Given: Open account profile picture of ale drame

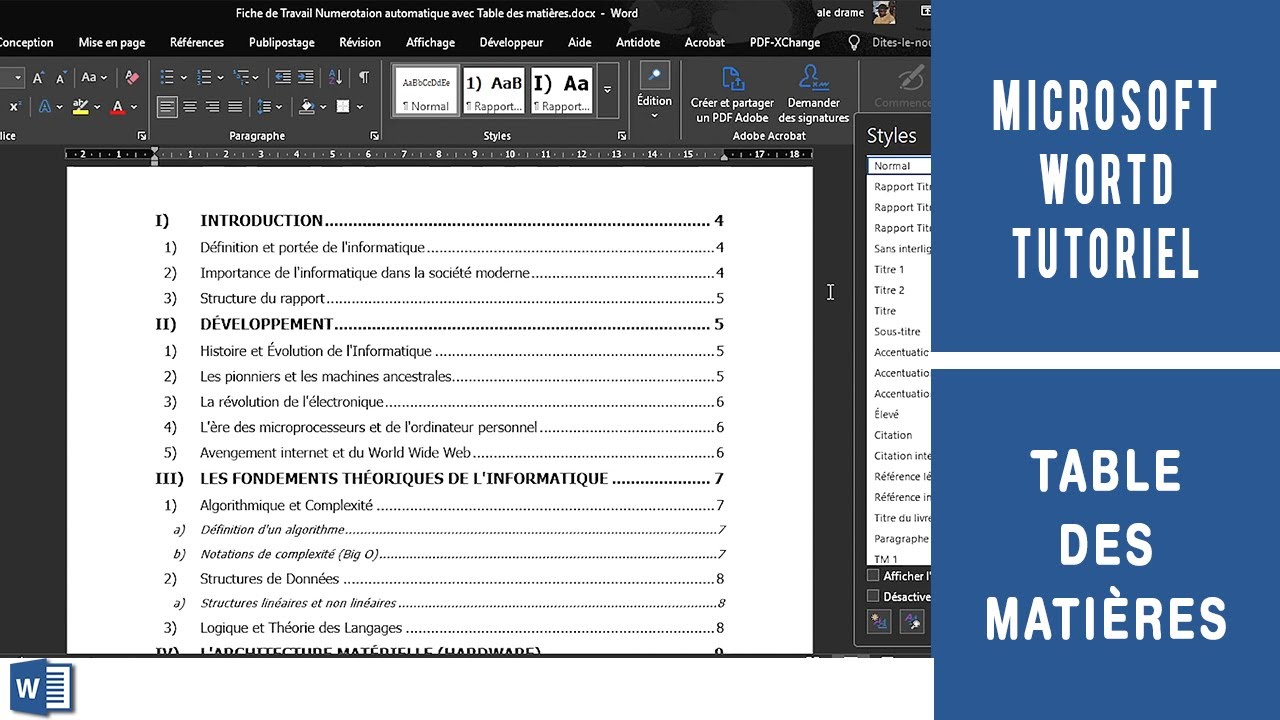Looking at the screenshot, I should [884, 12].
